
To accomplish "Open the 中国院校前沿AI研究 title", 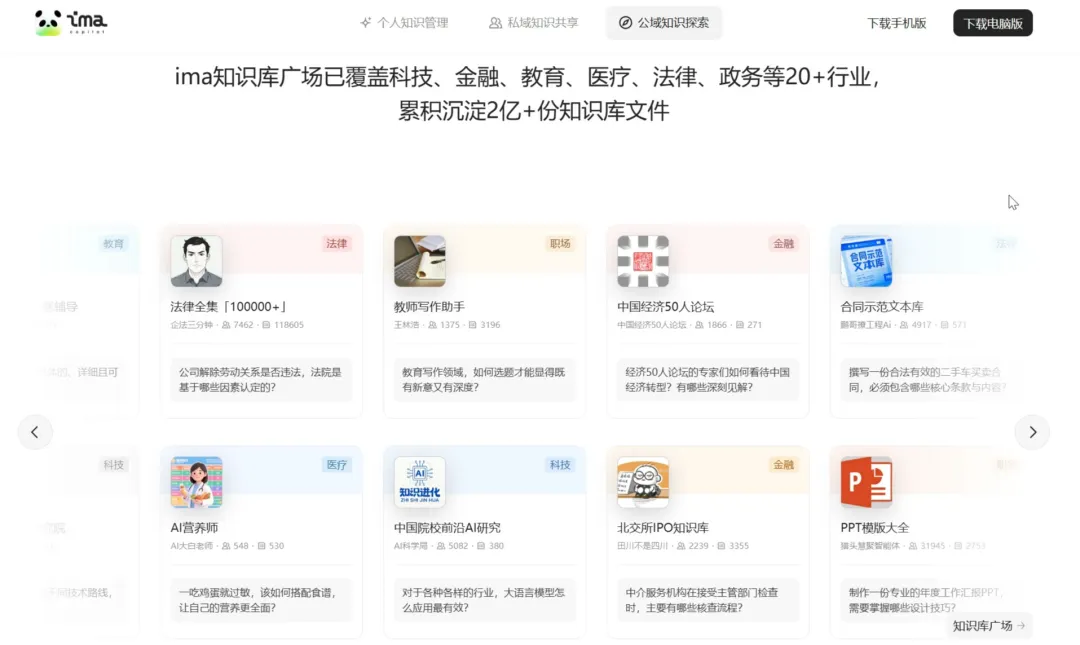I will [447, 528].
